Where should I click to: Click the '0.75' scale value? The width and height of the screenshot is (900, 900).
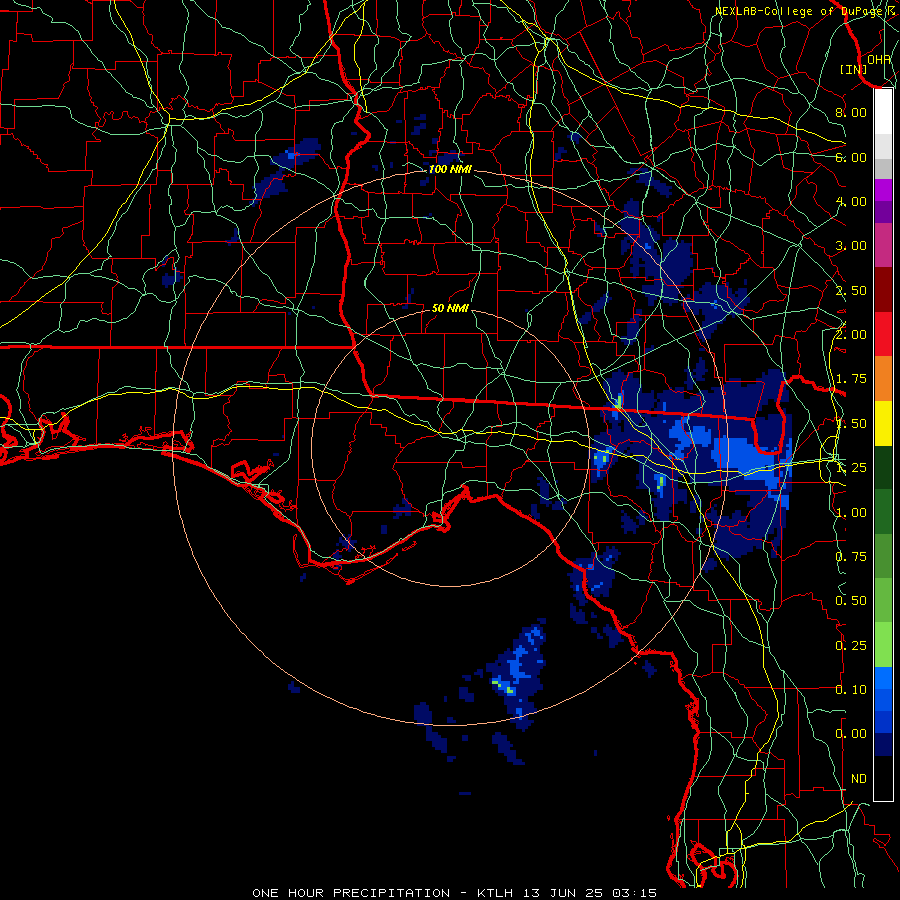tap(851, 557)
